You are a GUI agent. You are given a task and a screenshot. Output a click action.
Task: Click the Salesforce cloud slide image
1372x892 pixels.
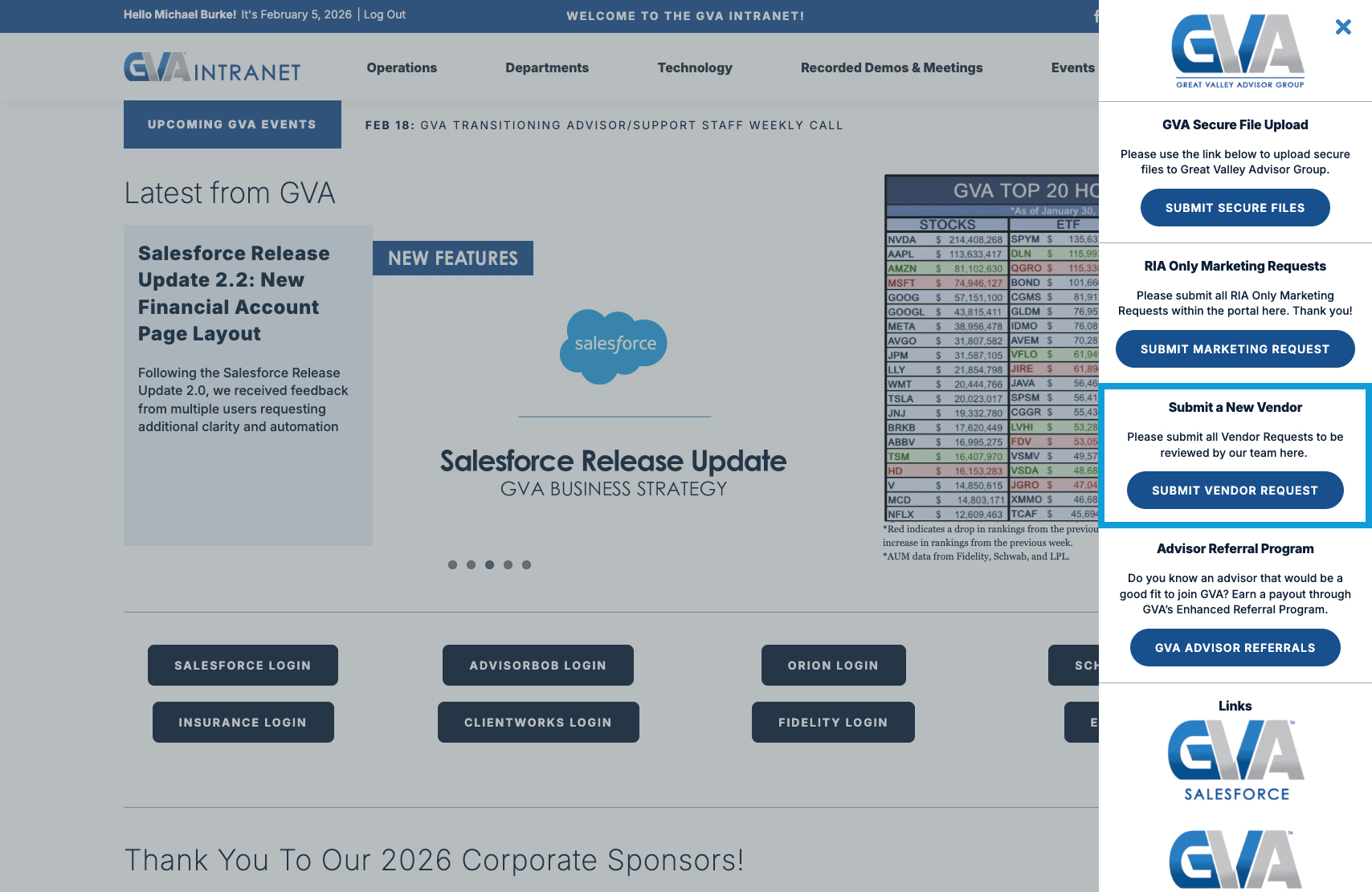[614, 346]
